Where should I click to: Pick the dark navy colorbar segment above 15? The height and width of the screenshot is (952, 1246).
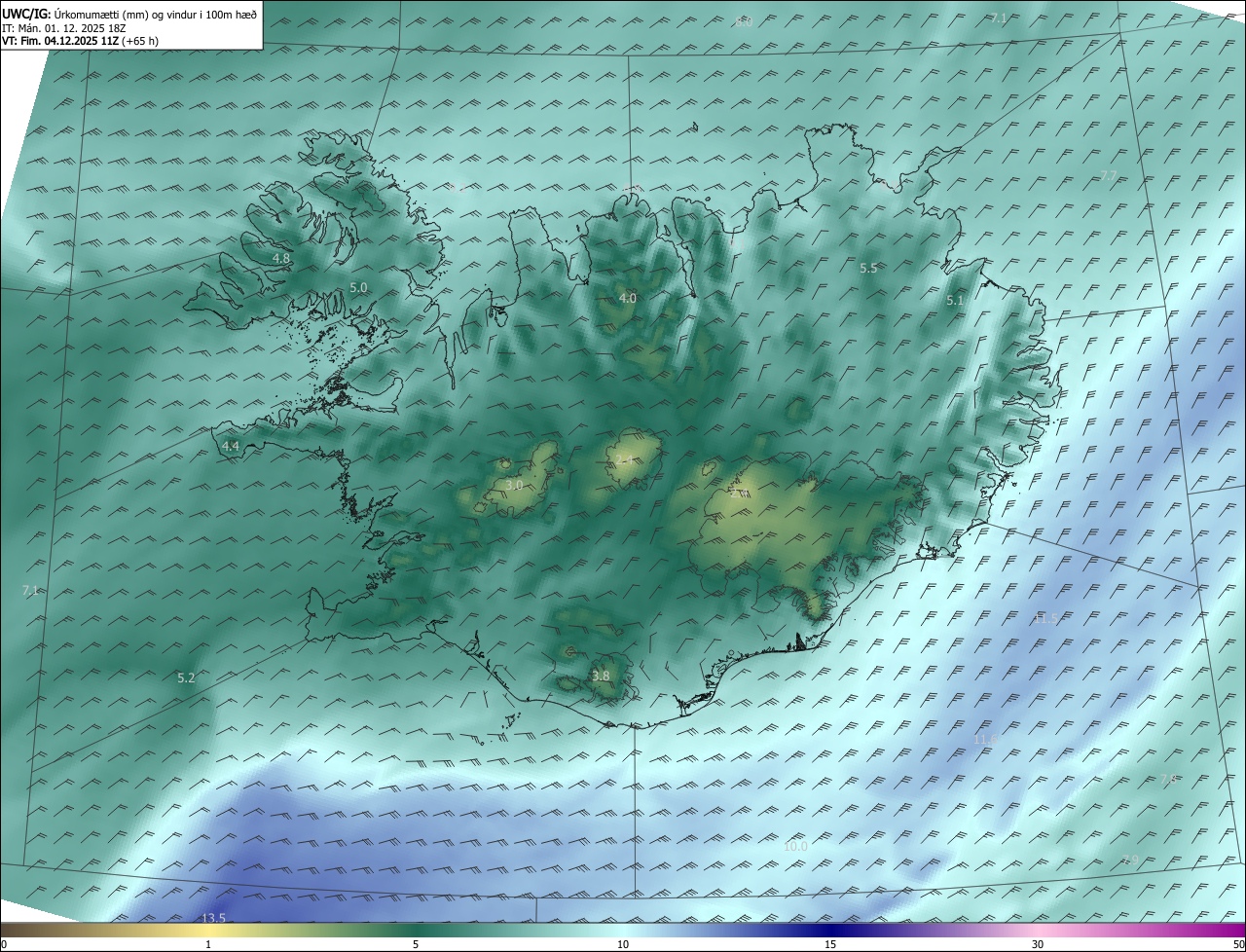pos(830,930)
